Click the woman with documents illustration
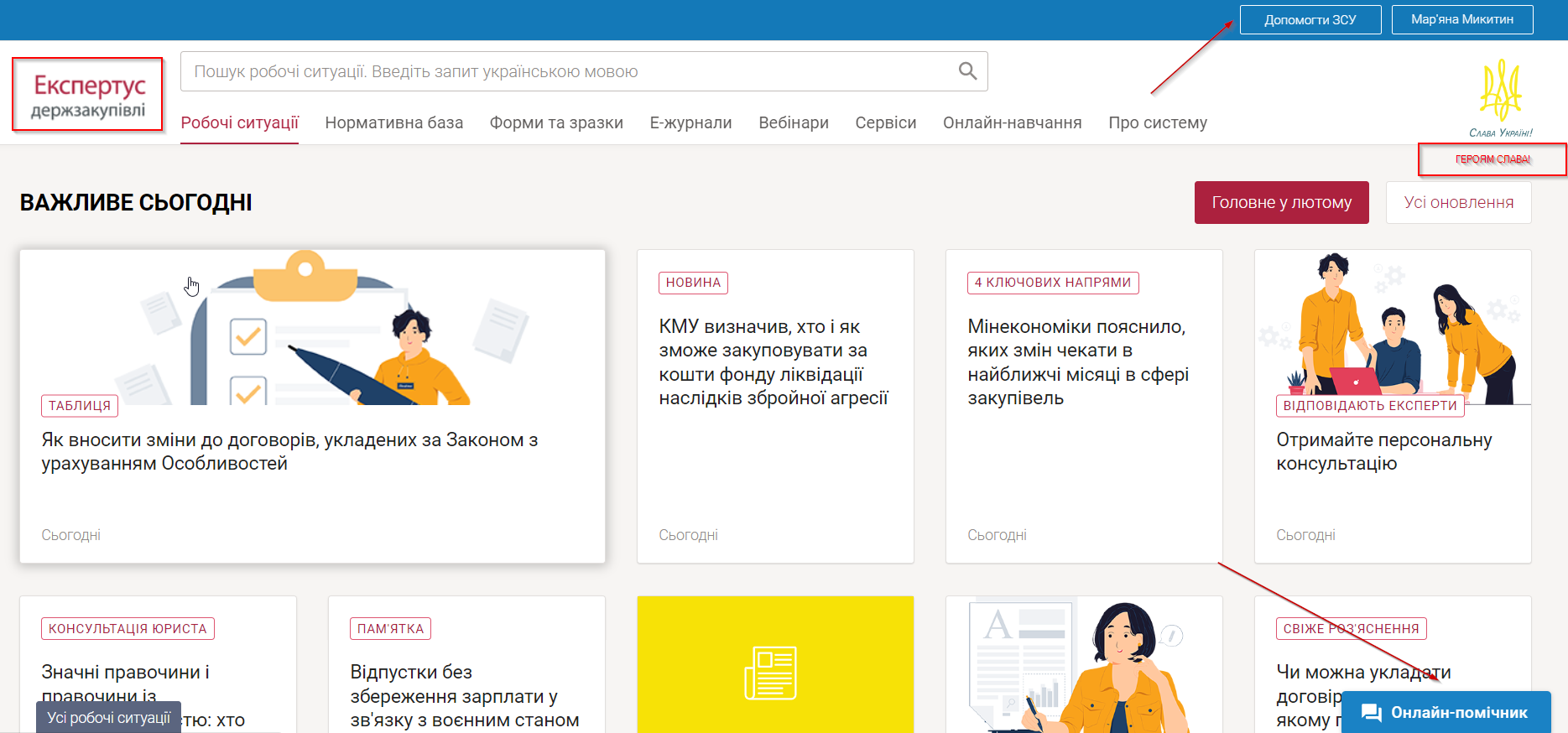This screenshot has height=733, width=1568. [1078, 667]
